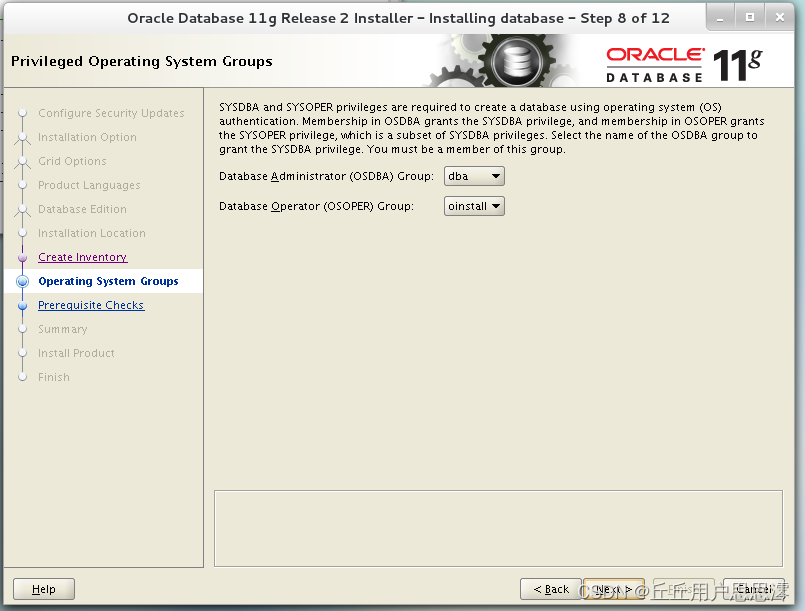Screen dimensions: 805x611
Task: Click the Install Product step label
Action: [x=76, y=353]
